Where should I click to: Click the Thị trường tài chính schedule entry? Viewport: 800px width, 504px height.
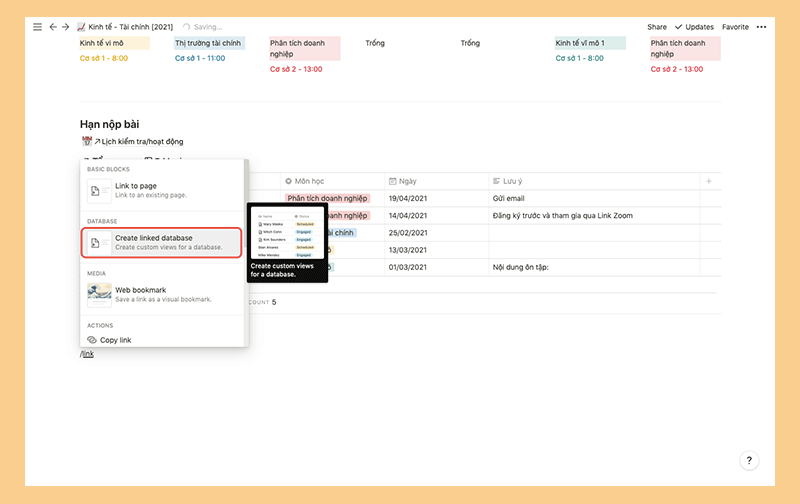[209, 43]
